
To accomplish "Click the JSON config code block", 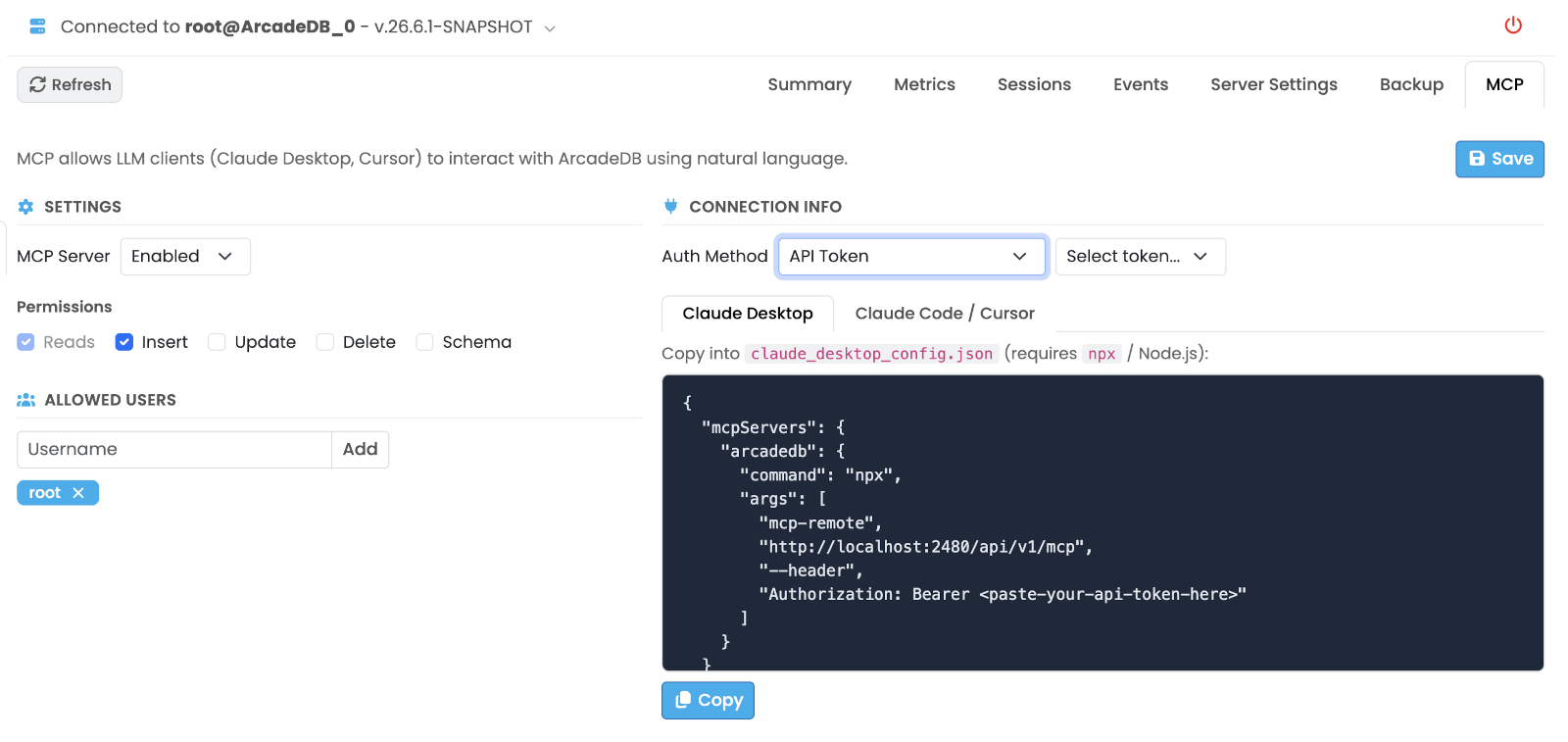I will pos(1102,522).
